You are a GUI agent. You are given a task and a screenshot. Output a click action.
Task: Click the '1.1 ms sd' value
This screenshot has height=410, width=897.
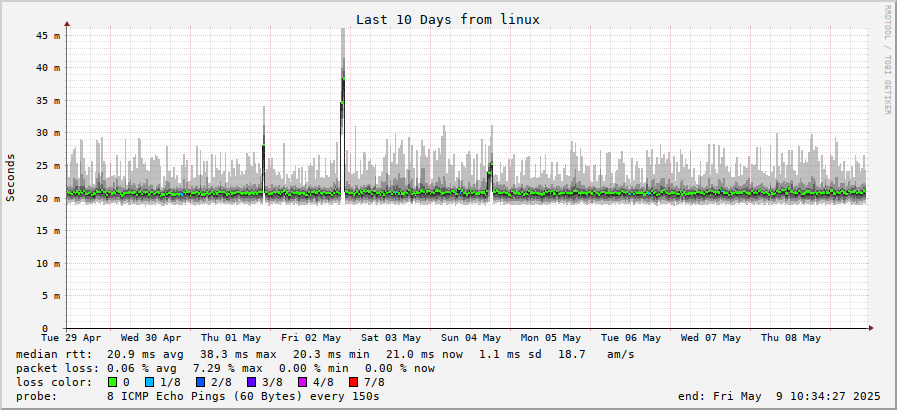[510, 355]
